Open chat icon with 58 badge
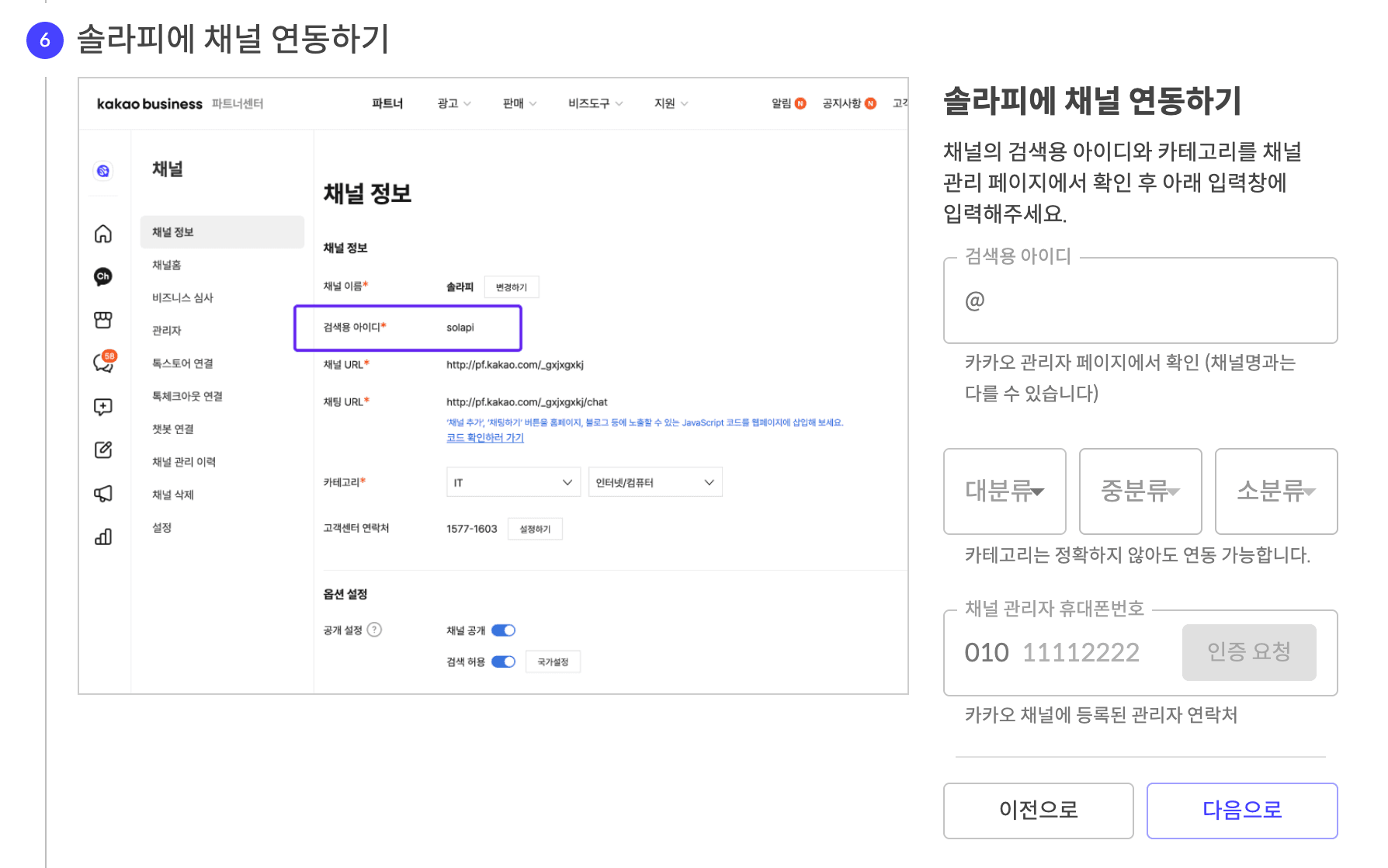1388x868 pixels. [x=104, y=362]
